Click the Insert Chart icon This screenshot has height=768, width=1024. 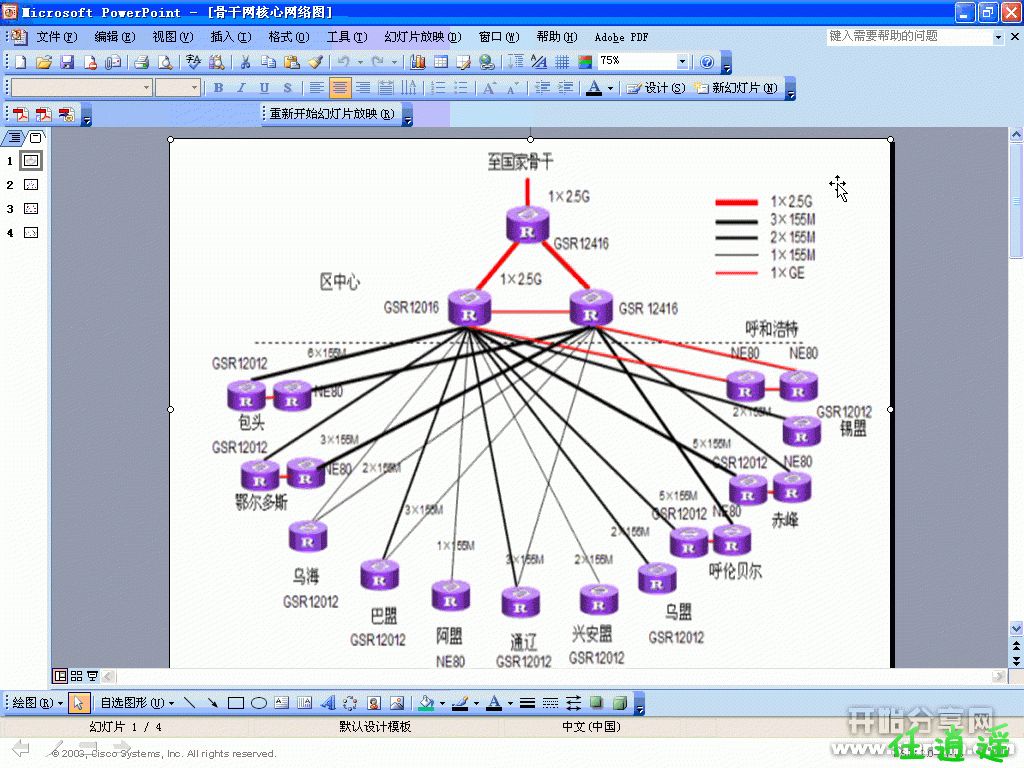coord(418,62)
